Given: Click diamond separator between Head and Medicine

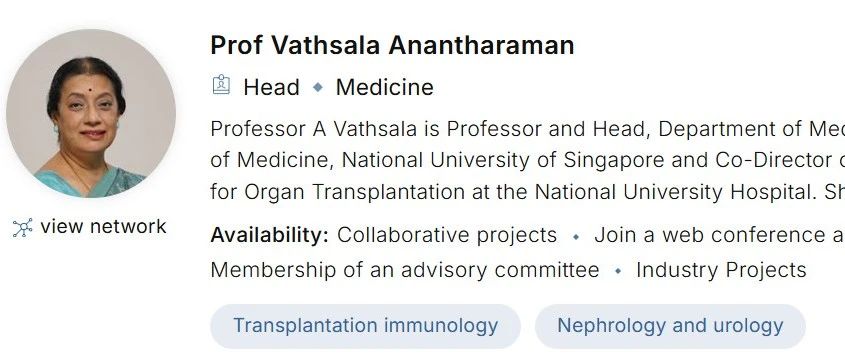Looking at the screenshot, I should tap(317, 87).
